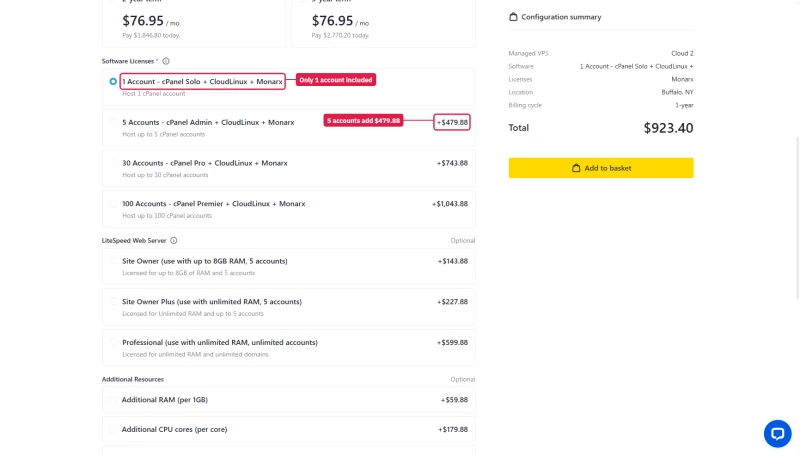
Task: Click the Configuration summary heading
Action: 561,17
